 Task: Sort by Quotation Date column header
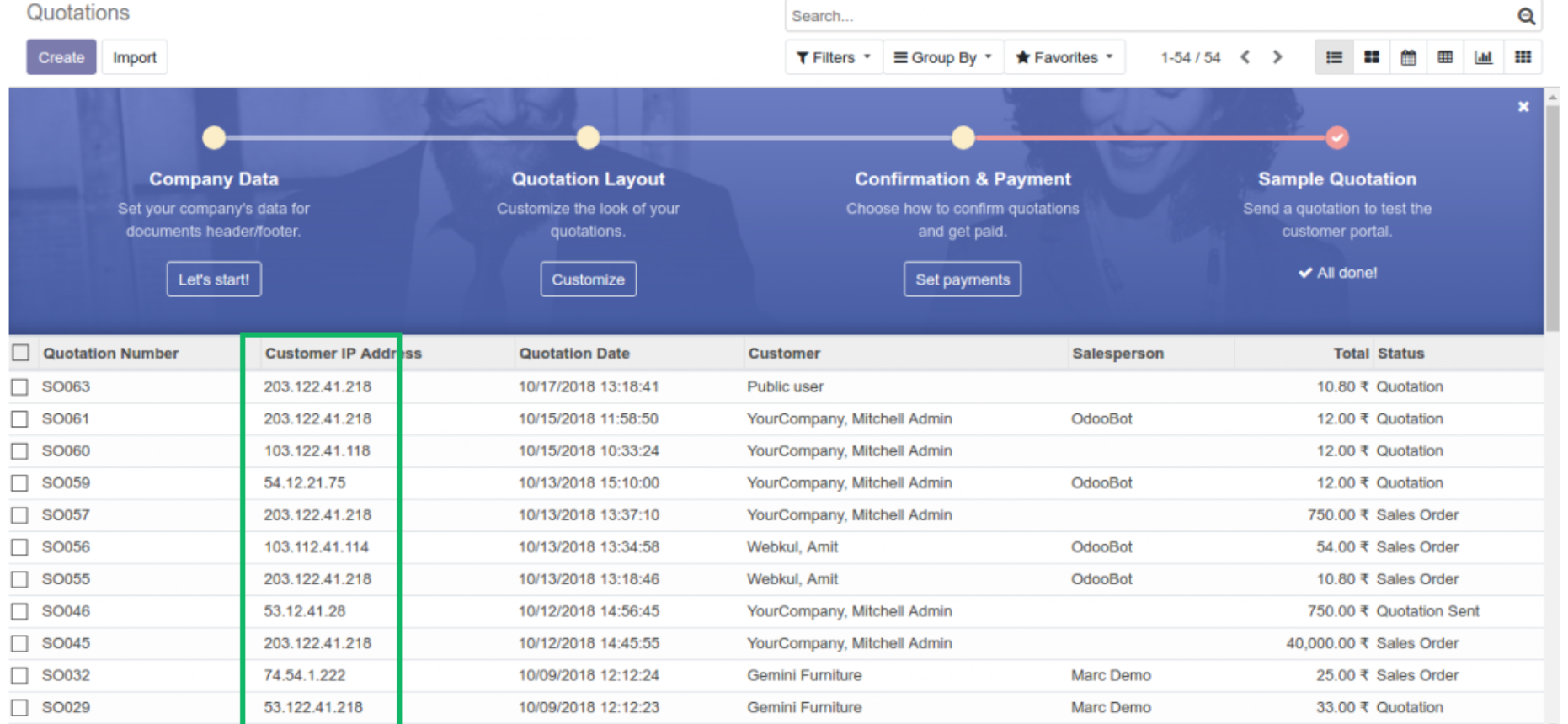574,354
